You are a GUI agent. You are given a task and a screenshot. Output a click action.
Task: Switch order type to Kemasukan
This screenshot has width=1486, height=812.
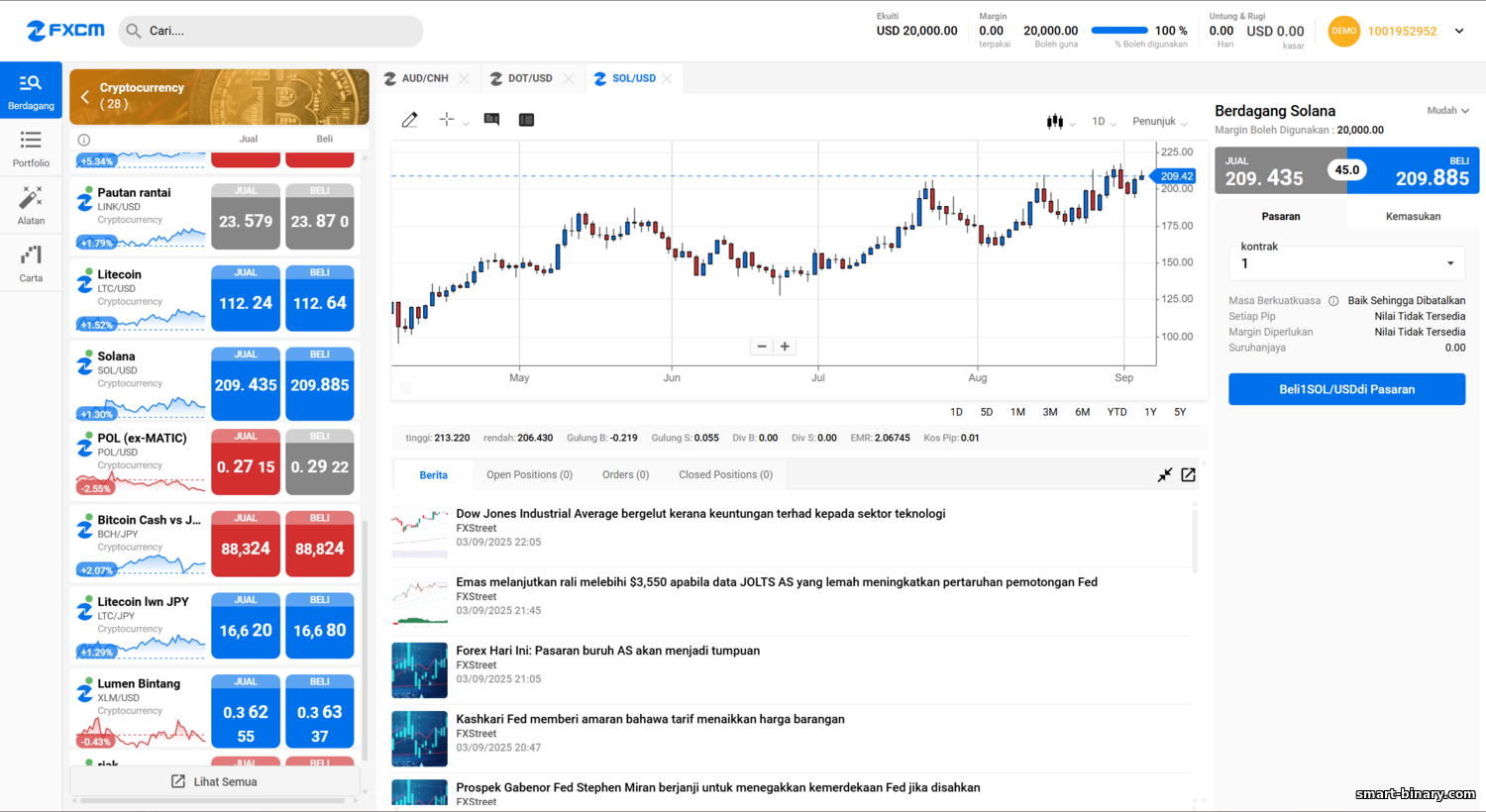1413,216
